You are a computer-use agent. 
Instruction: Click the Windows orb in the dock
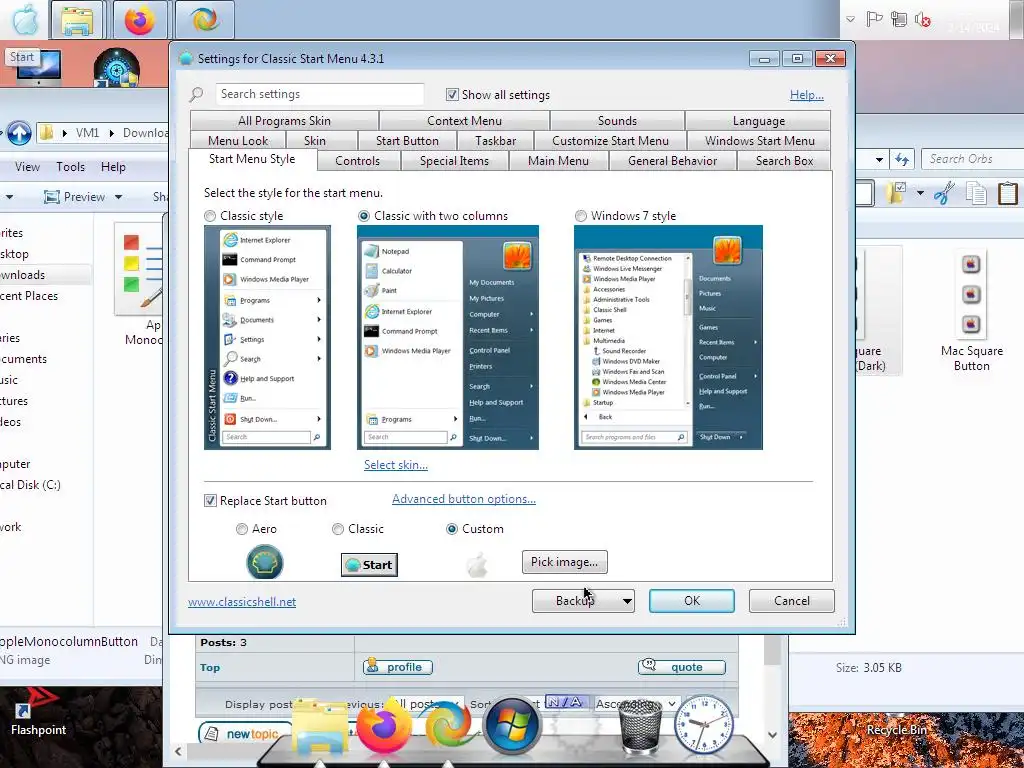pos(512,726)
